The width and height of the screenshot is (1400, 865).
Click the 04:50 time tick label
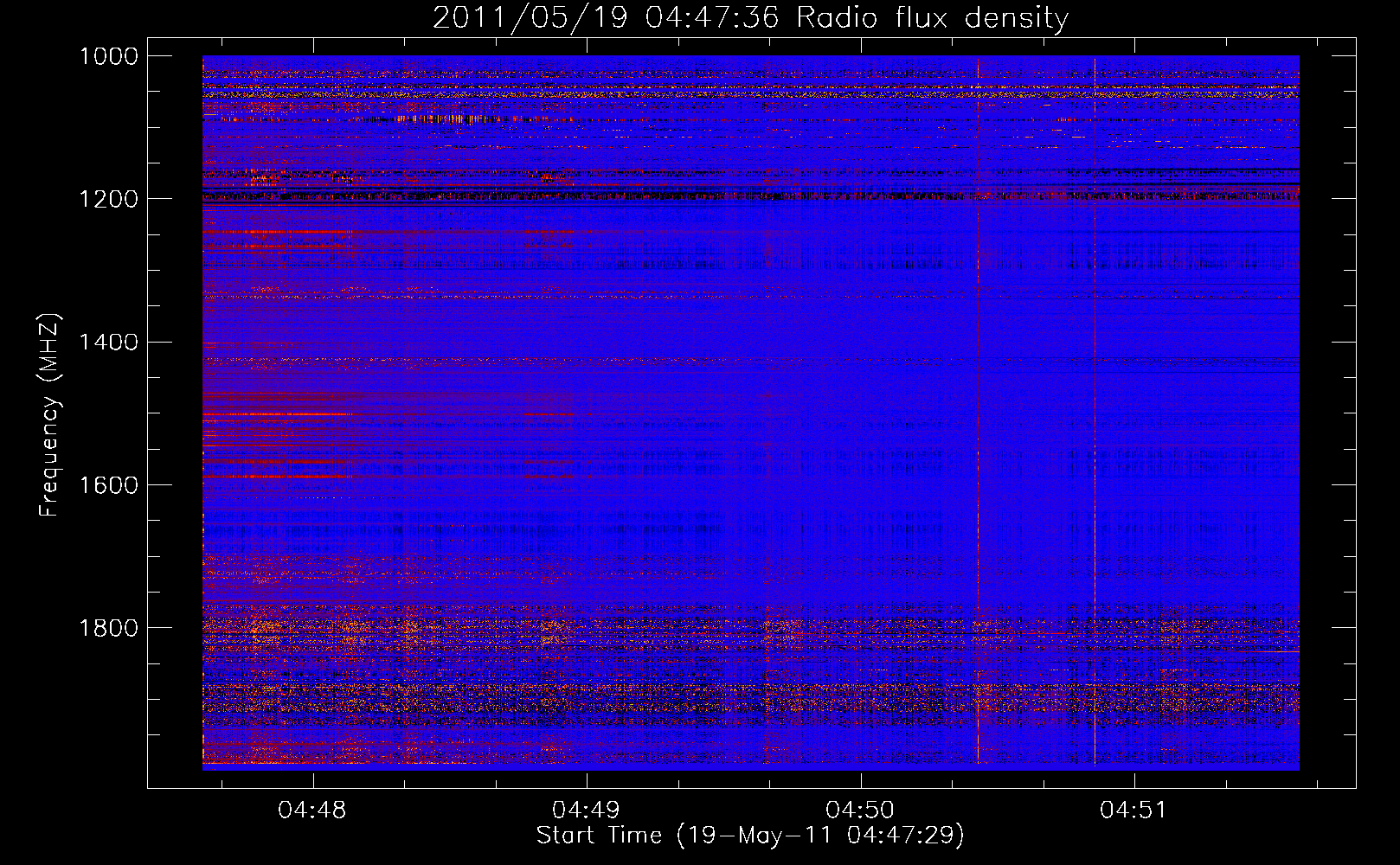pyautogui.click(x=860, y=811)
